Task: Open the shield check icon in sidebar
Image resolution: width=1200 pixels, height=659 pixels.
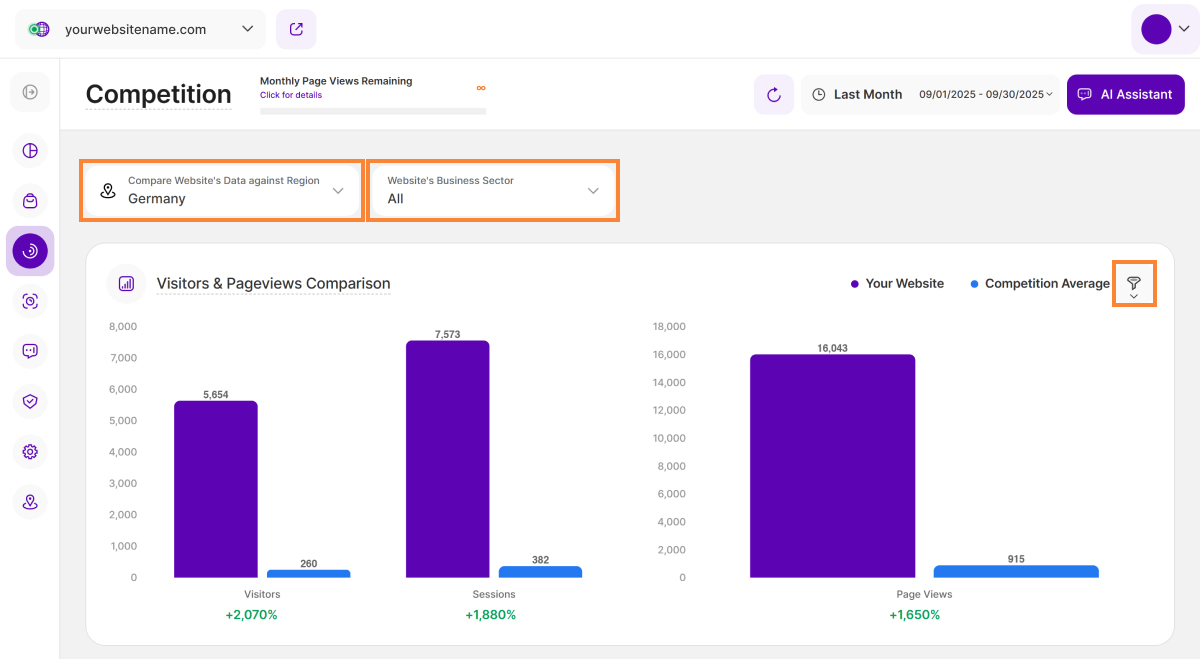Action: [x=30, y=401]
